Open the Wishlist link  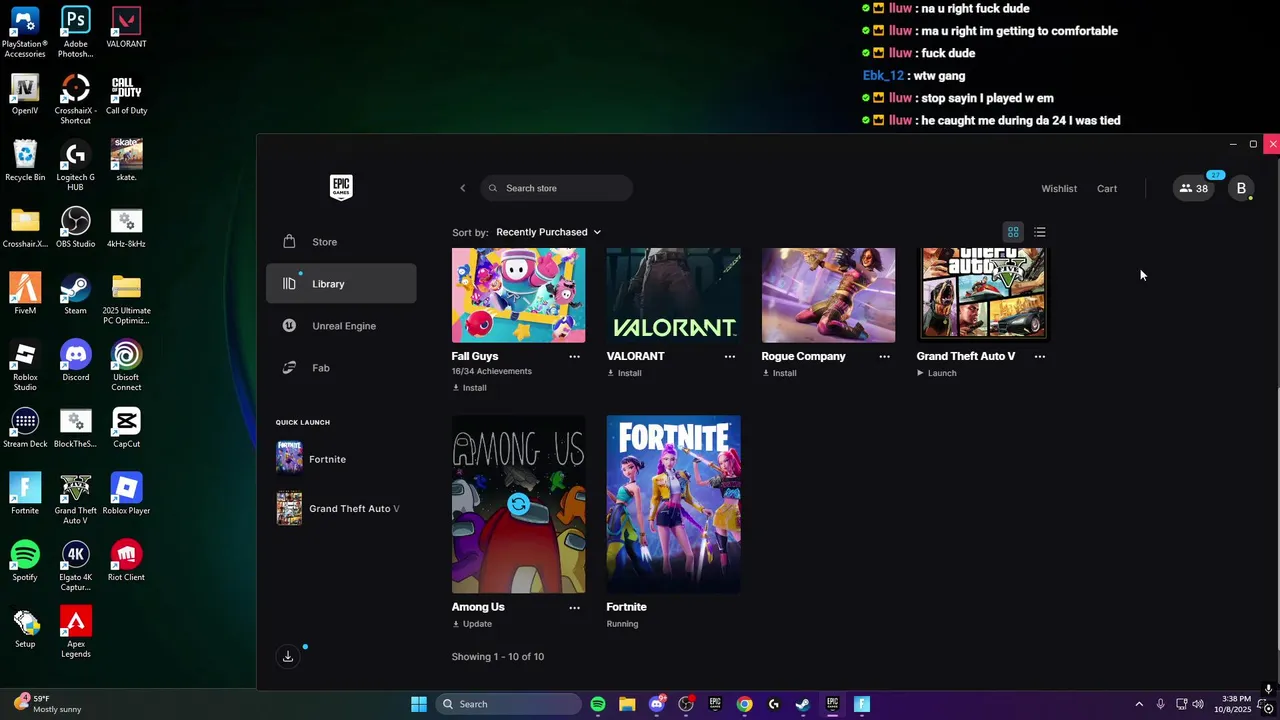1059,188
